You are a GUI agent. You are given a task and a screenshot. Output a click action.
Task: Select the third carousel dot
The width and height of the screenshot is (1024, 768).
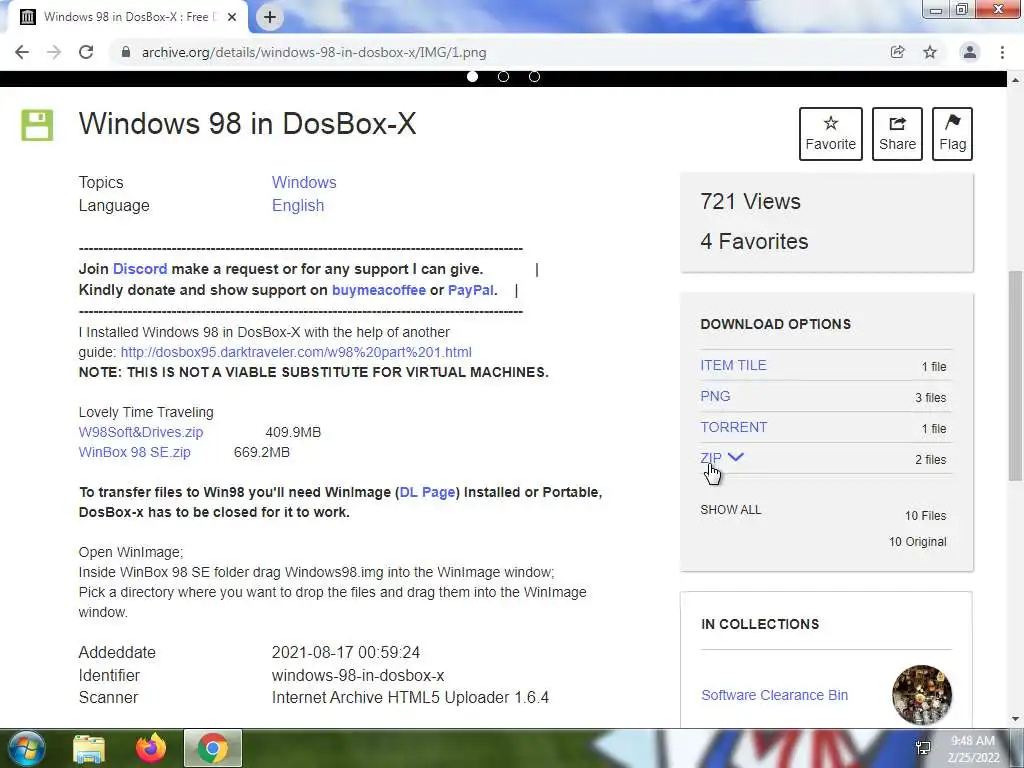(x=534, y=76)
